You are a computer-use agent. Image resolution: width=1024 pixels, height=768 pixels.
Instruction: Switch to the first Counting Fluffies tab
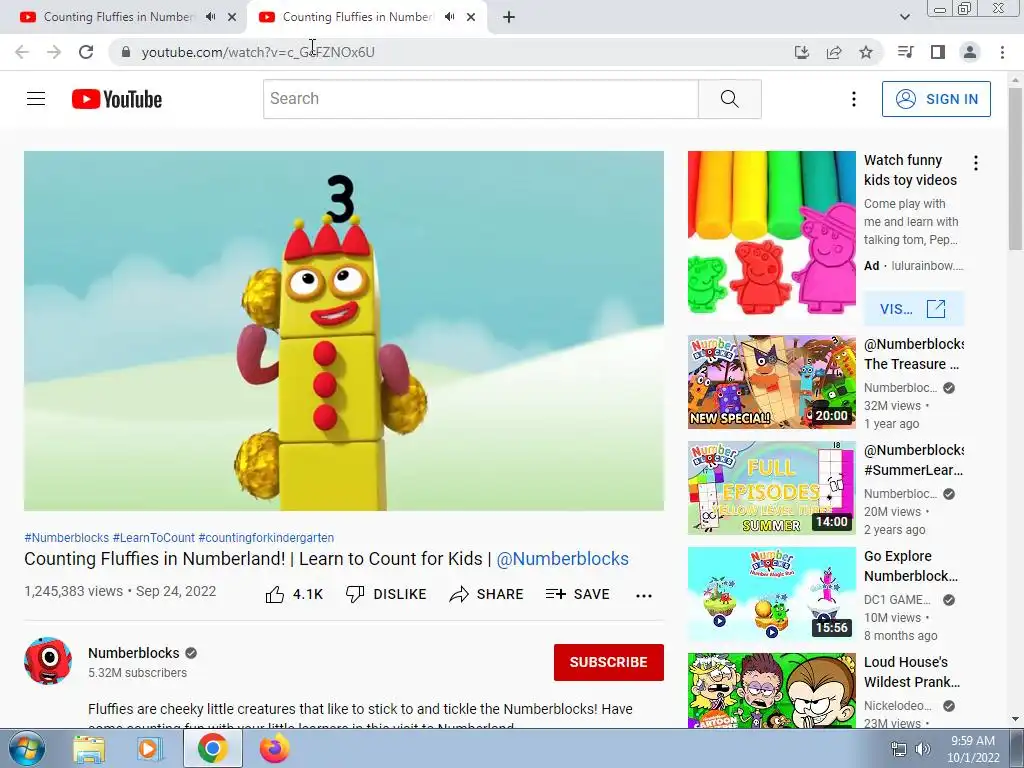118,17
